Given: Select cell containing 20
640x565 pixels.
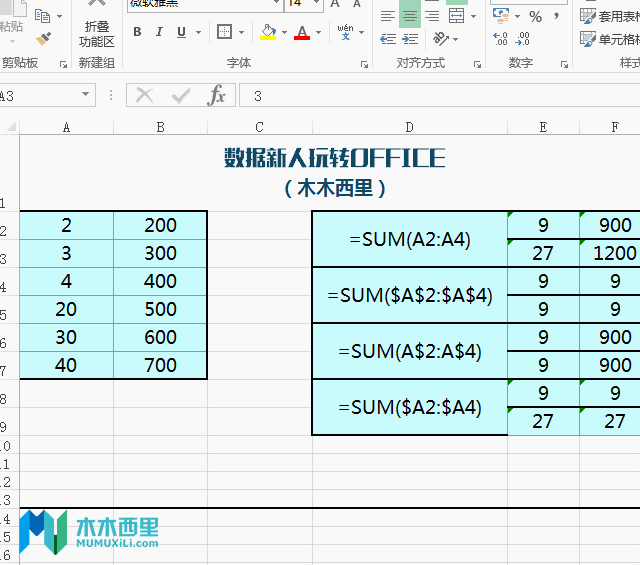Looking at the screenshot, I should click(67, 309).
